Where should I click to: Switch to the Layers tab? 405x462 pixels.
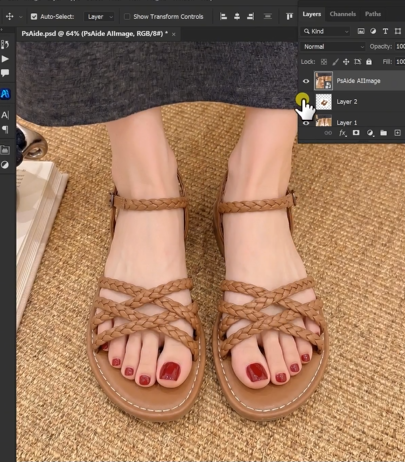click(x=312, y=14)
